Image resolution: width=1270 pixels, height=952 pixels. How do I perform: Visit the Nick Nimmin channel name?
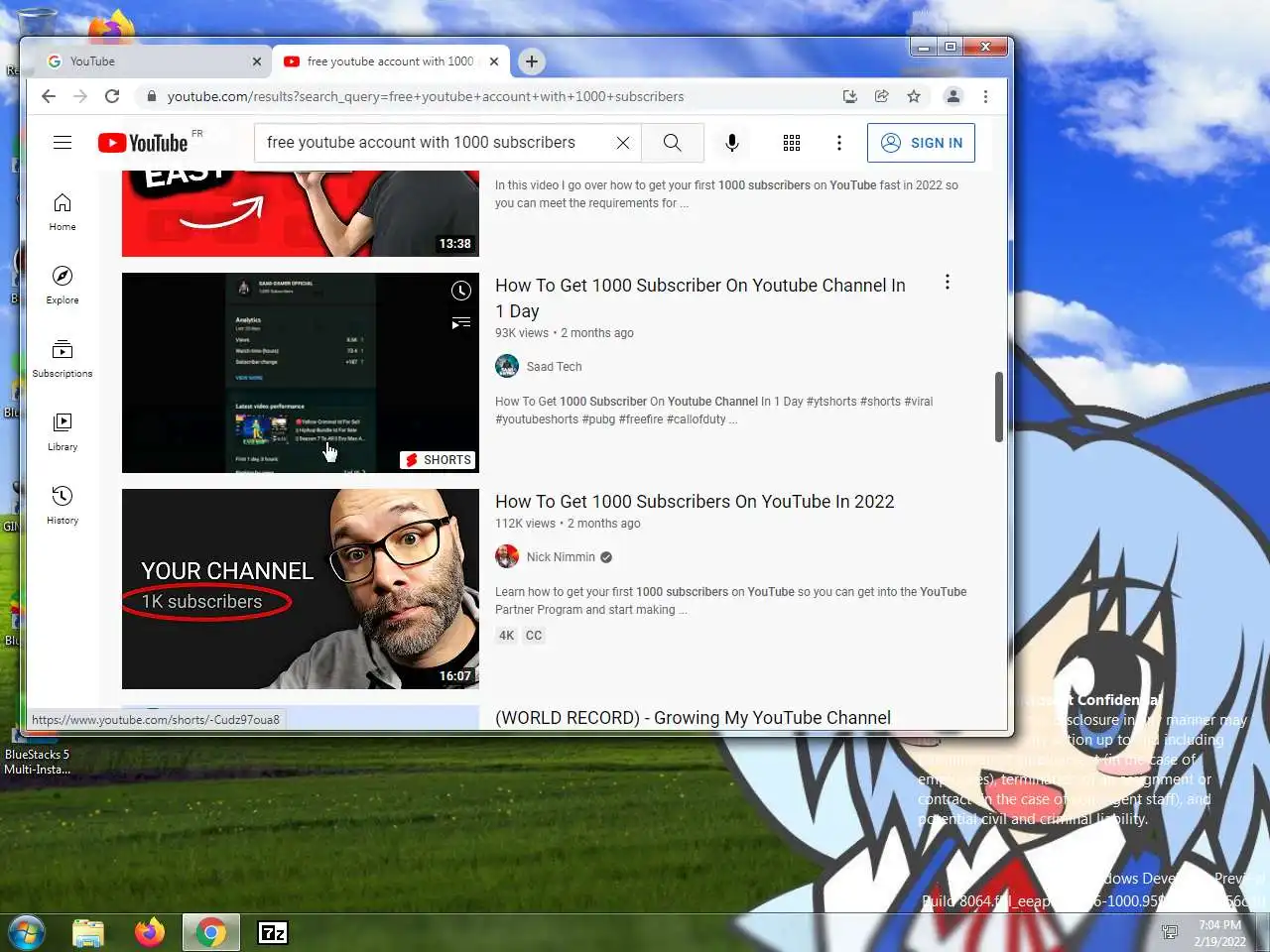[x=561, y=557]
